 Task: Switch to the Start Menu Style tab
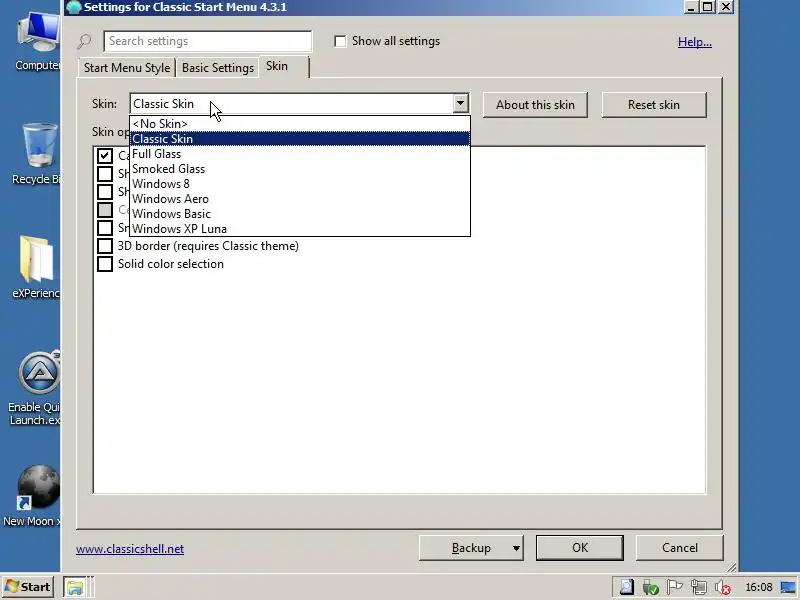click(x=127, y=68)
